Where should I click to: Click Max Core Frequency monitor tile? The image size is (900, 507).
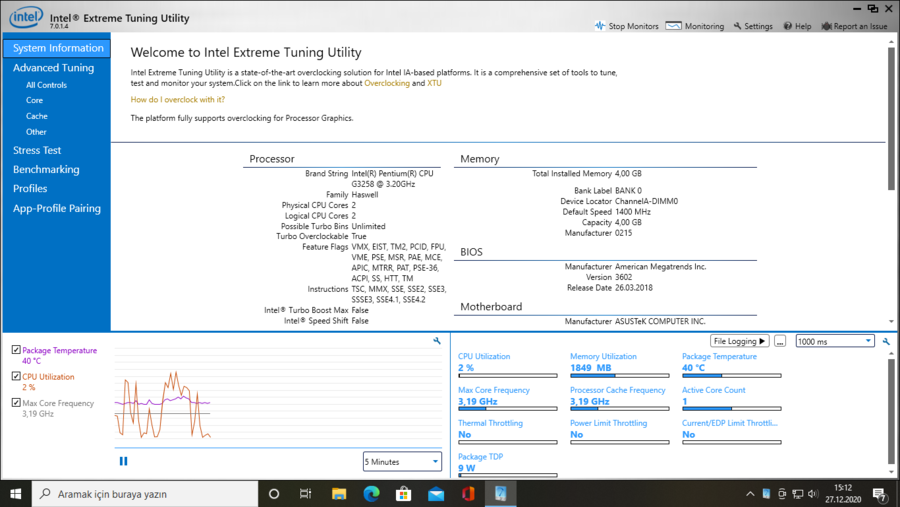(x=507, y=398)
